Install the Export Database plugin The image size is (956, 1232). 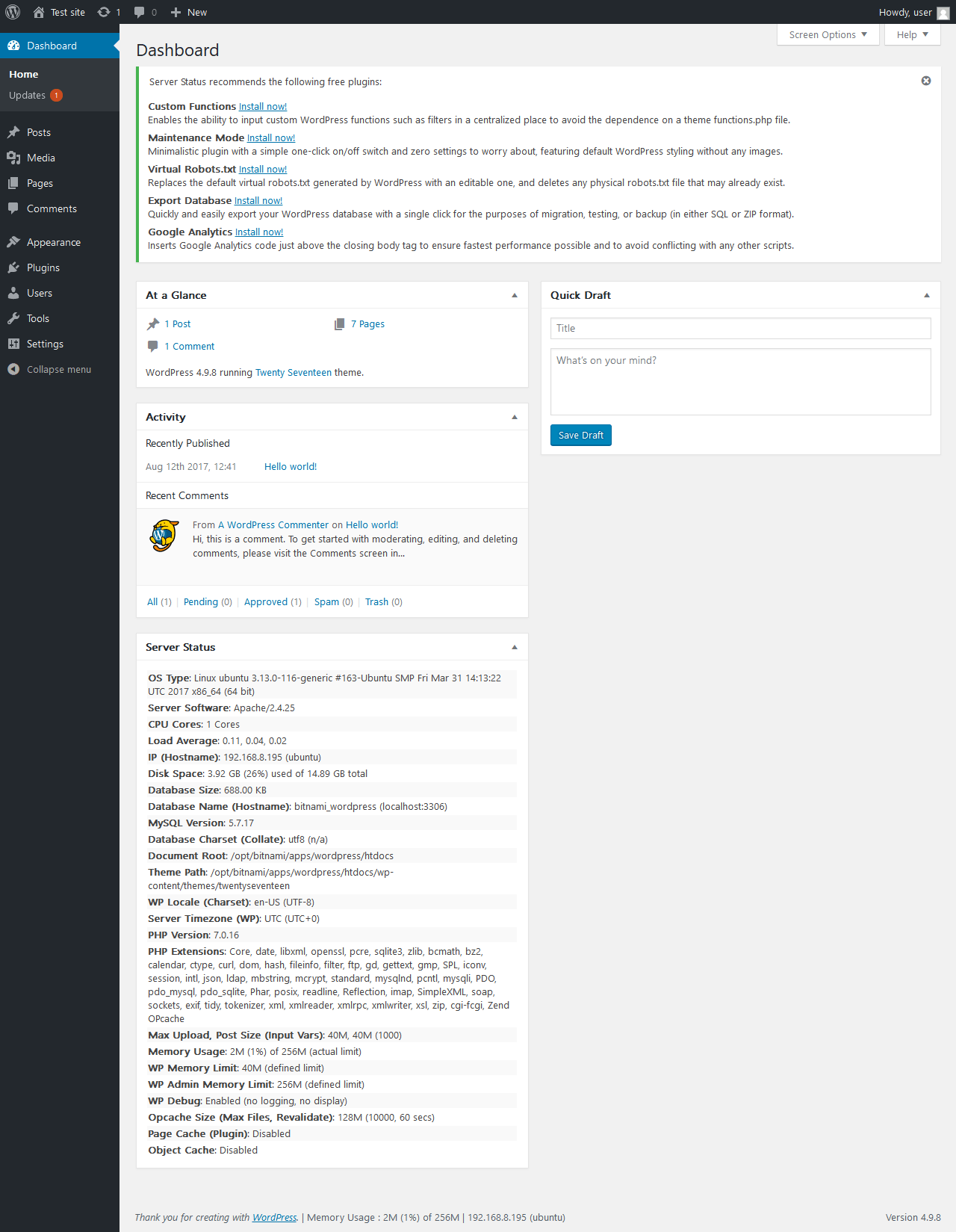tap(258, 201)
